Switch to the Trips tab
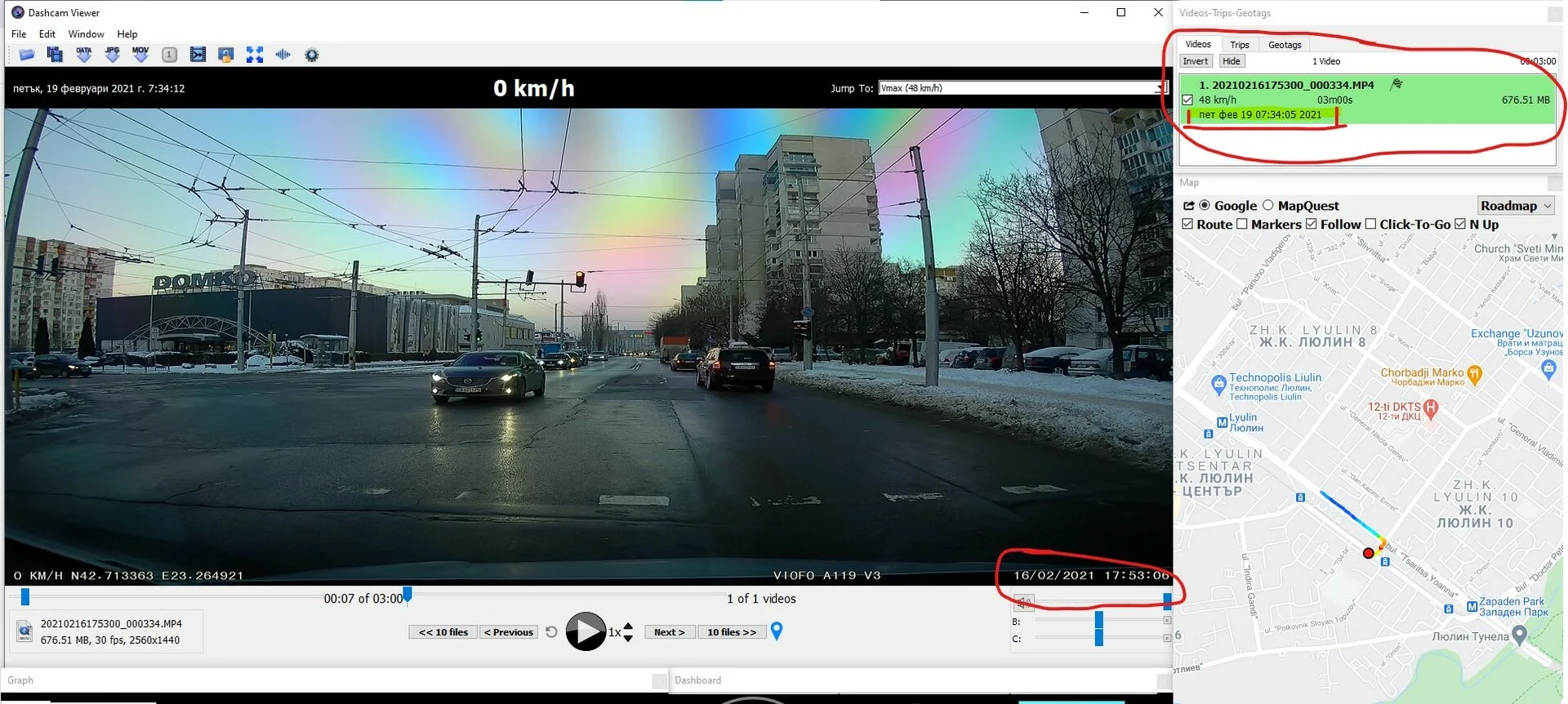 (x=1240, y=45)
